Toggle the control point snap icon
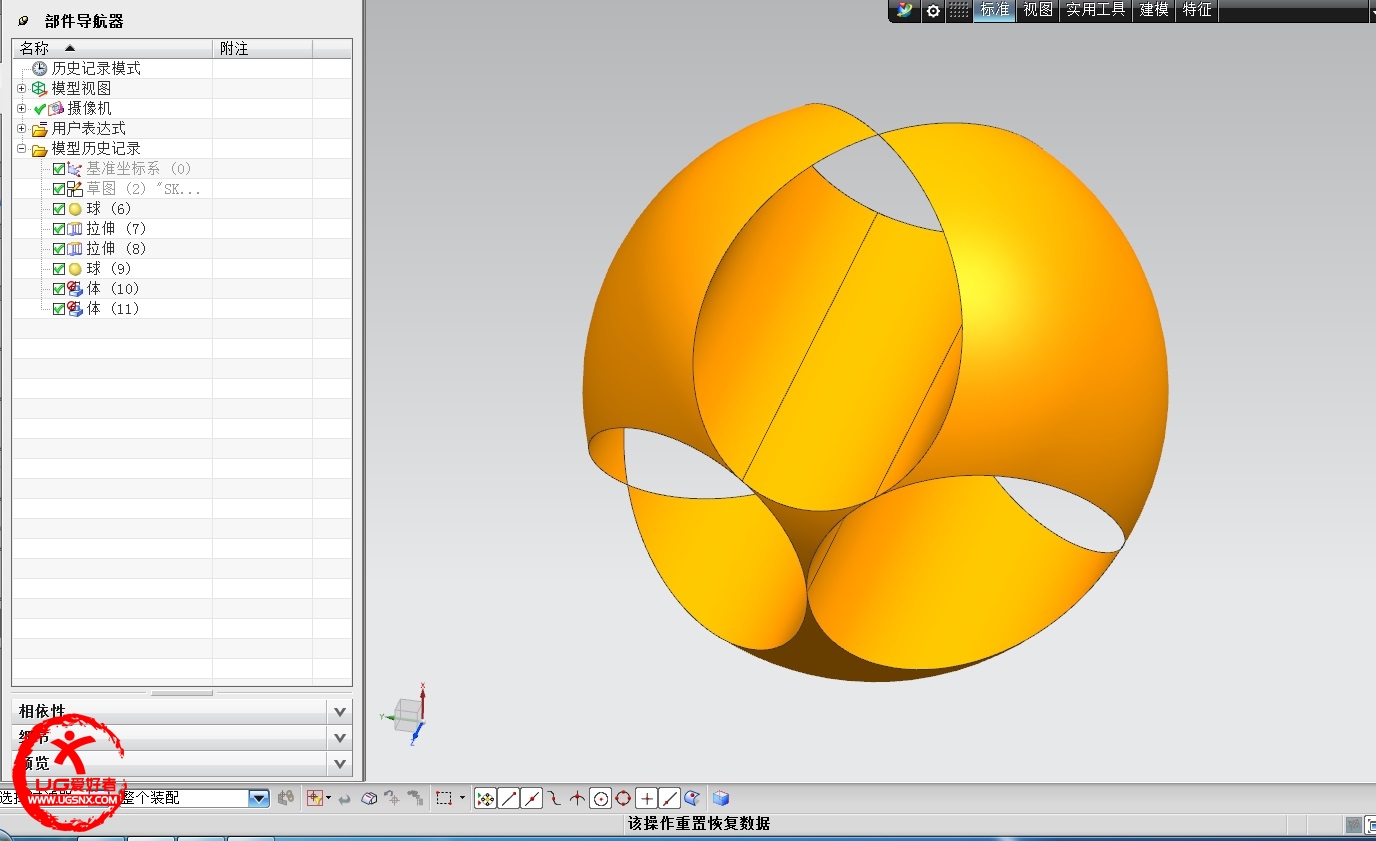Screen dimensions: 1376x841 pos(554,798)
